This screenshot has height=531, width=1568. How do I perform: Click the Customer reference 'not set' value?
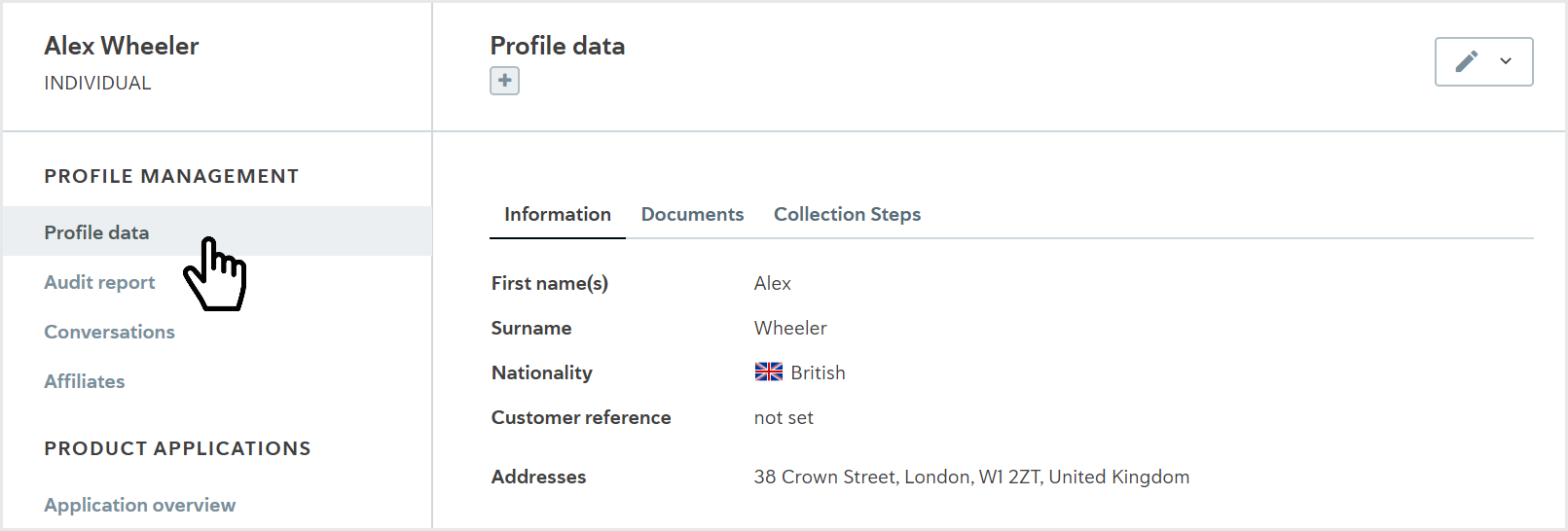point(784,417)
